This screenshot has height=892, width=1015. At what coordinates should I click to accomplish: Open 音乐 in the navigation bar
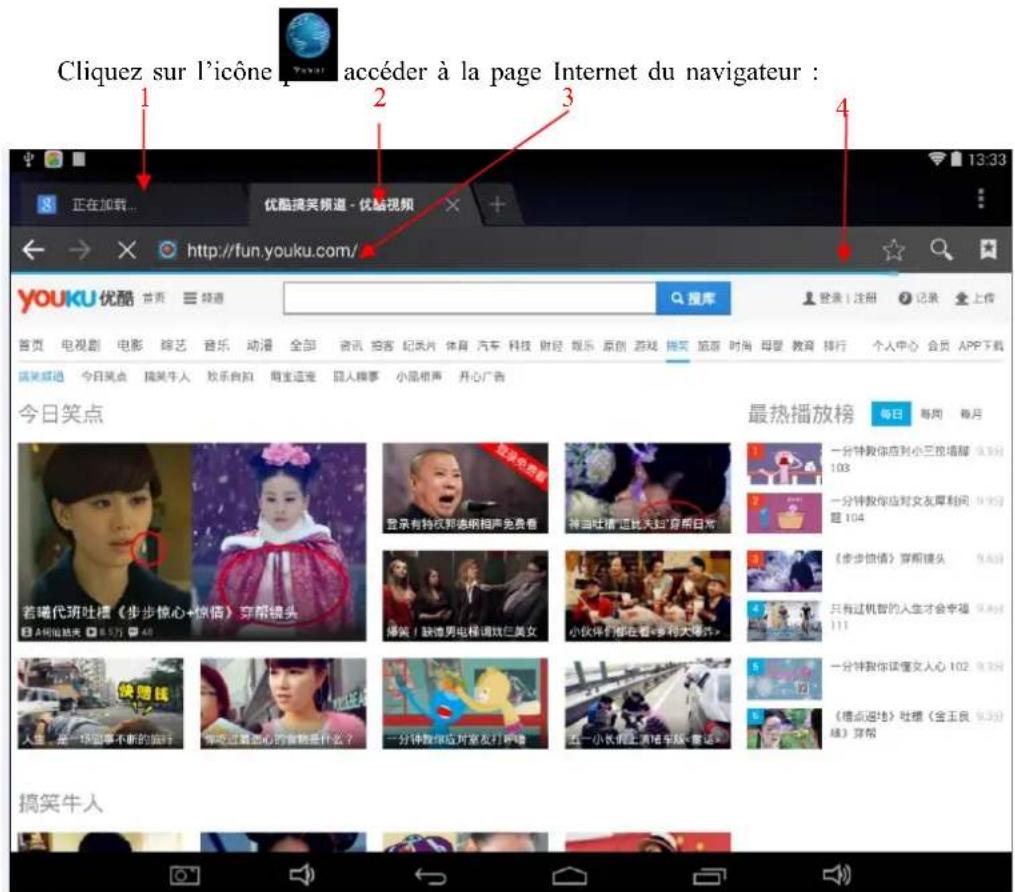point(216,346)
